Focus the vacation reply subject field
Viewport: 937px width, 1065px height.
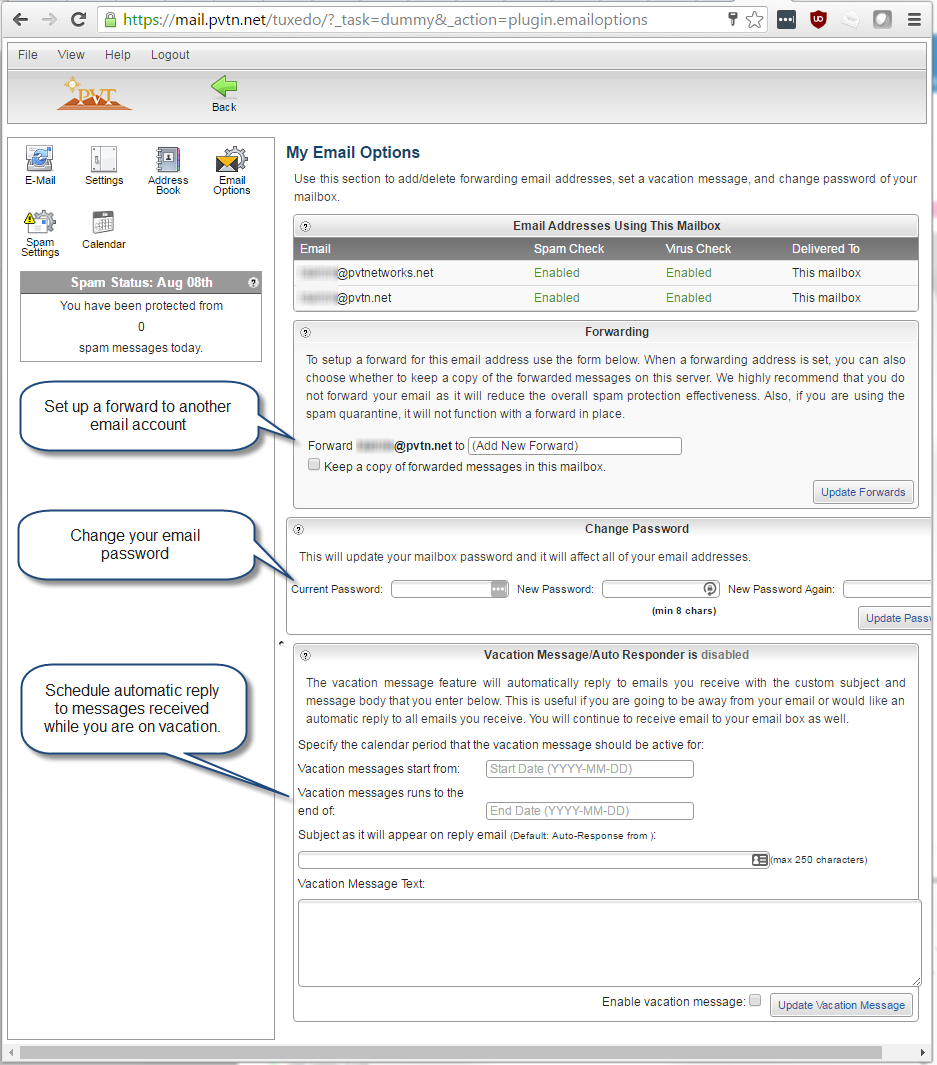pyautogui.click(x=534, y=860)
